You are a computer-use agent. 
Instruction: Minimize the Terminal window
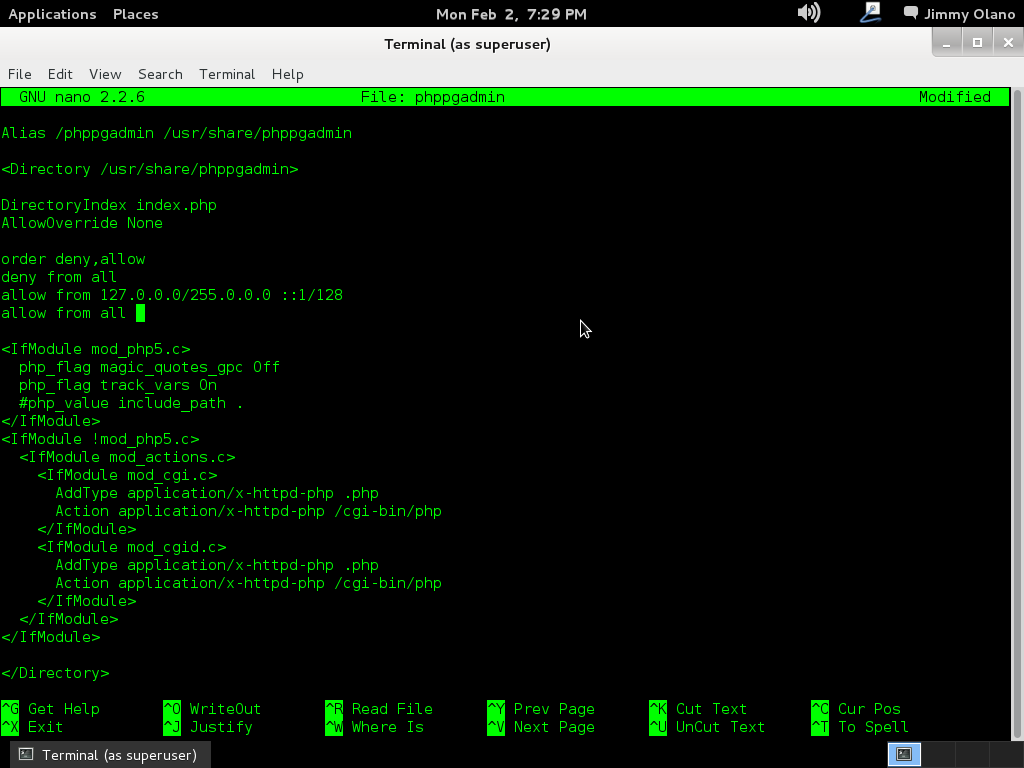click(948, 42)
